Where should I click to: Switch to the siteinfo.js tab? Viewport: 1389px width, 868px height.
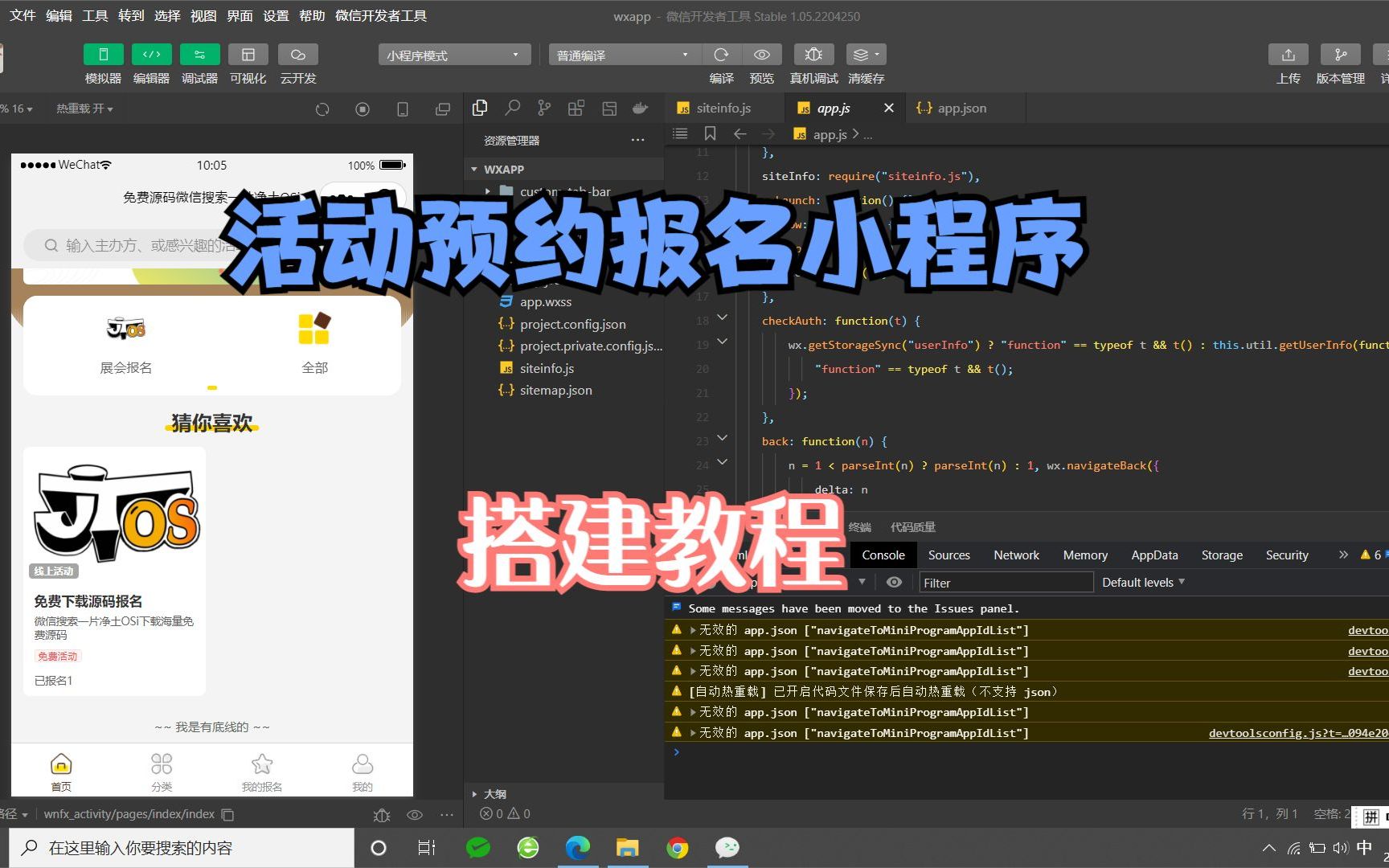coord(723,108)
